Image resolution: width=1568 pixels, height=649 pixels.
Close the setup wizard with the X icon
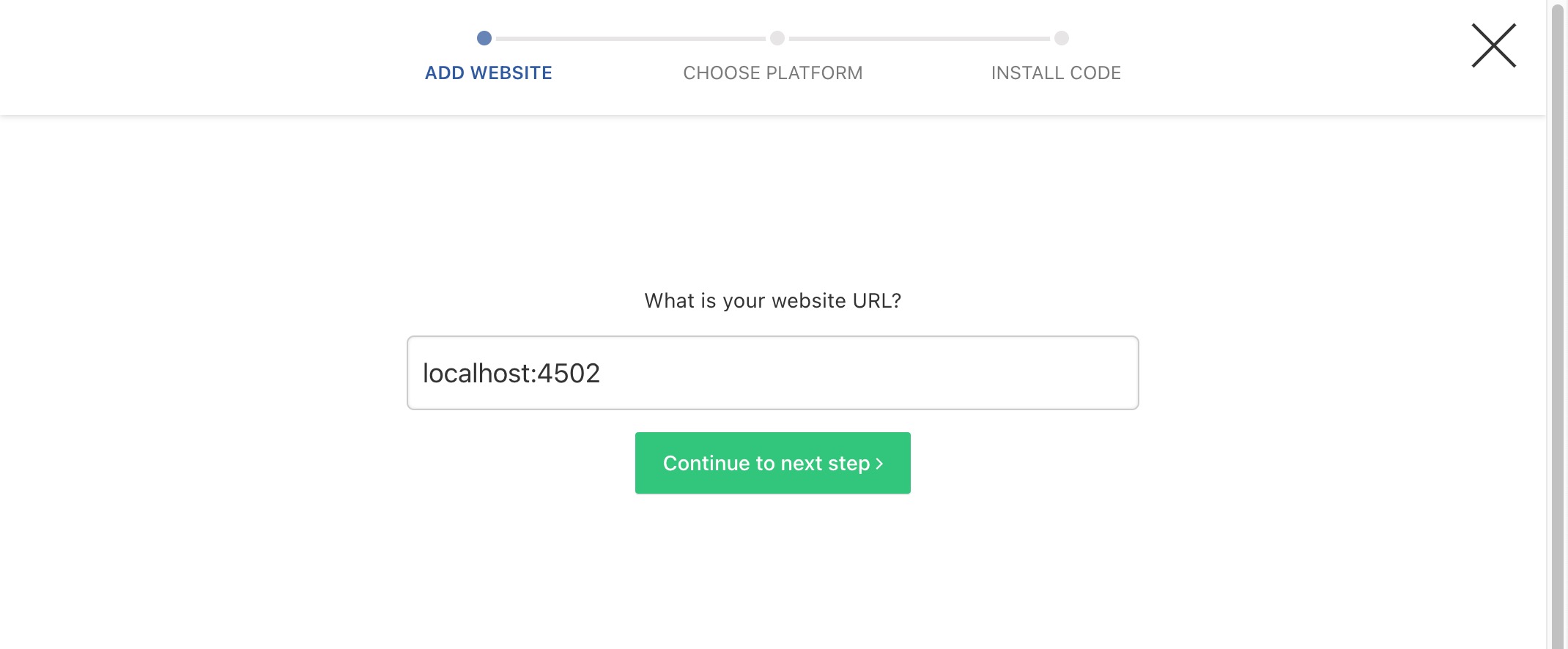pos(1493,45)
